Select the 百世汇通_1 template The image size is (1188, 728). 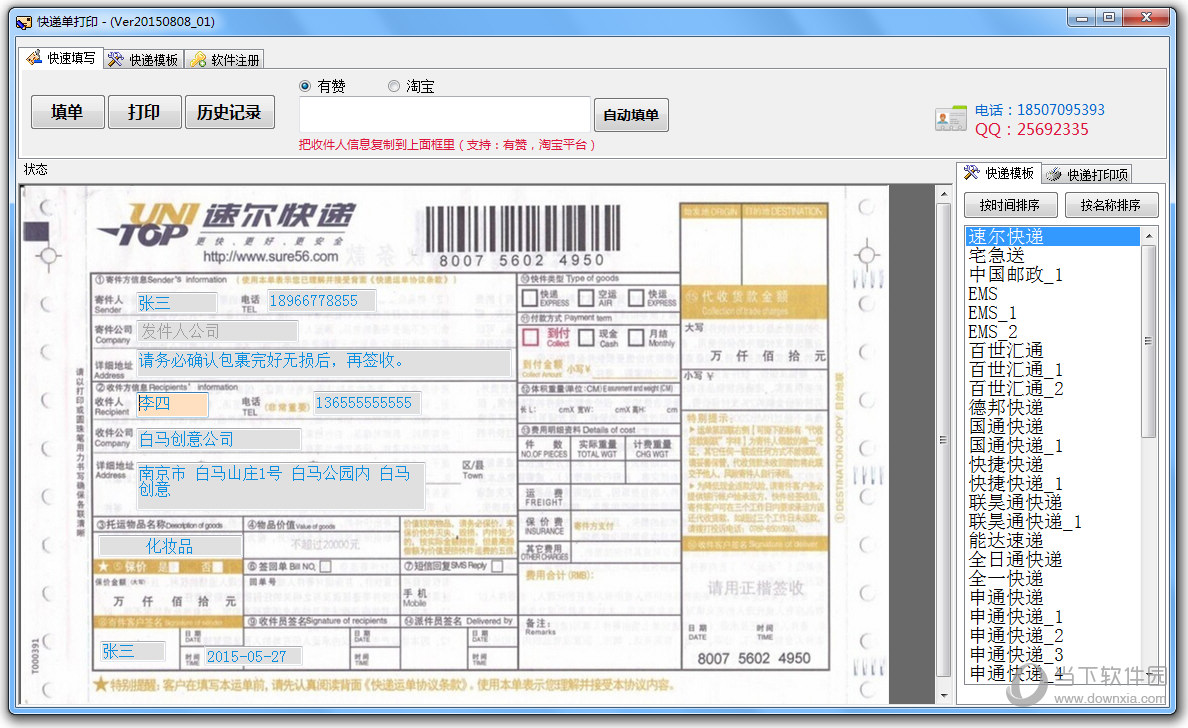coord(1052,370)
